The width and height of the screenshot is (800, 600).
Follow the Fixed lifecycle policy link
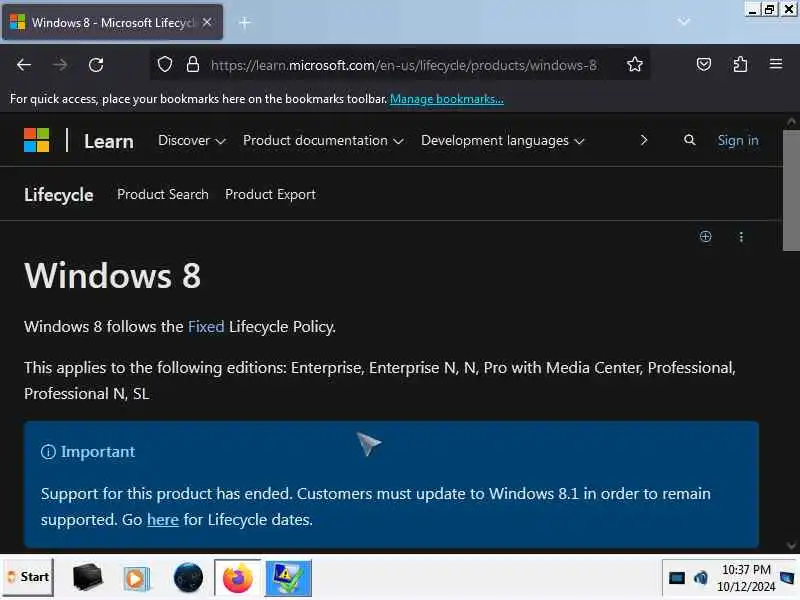(206, 327)
